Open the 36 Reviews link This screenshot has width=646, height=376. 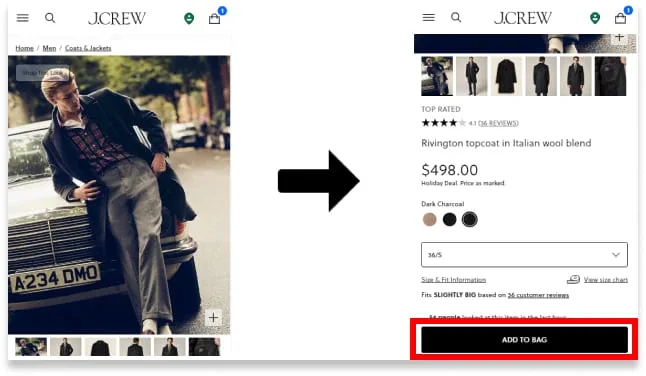point(498,123)
